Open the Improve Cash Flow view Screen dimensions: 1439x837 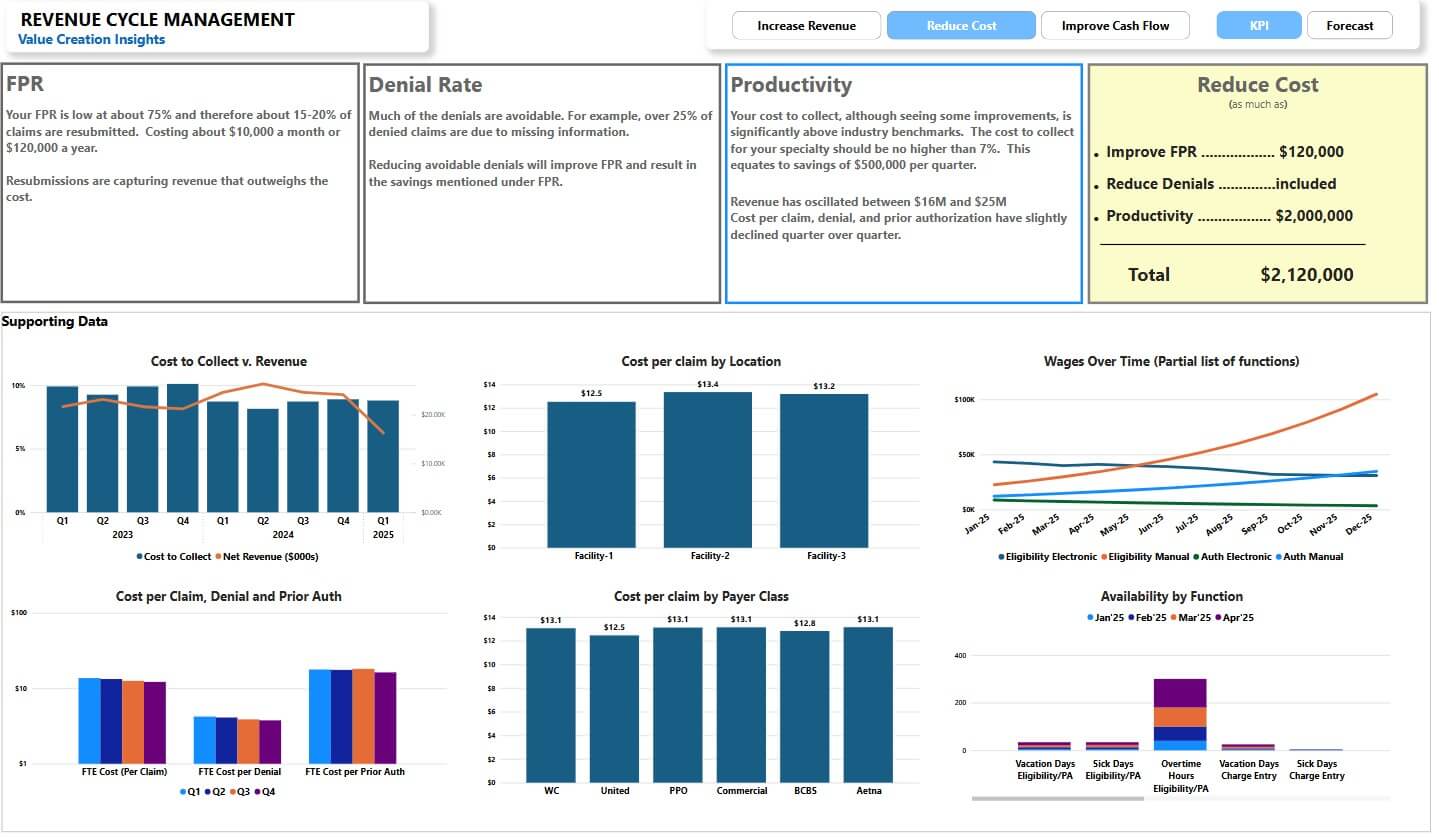1115,26
